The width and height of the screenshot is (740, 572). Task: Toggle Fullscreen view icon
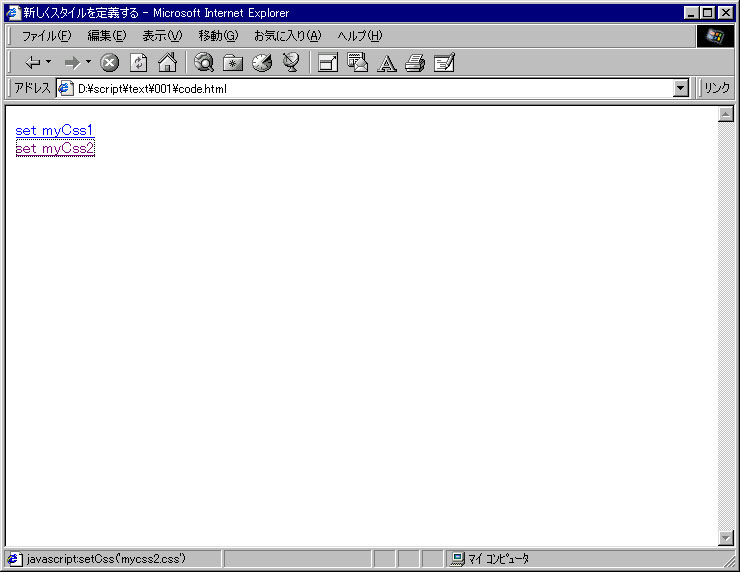tap(328, 62)
